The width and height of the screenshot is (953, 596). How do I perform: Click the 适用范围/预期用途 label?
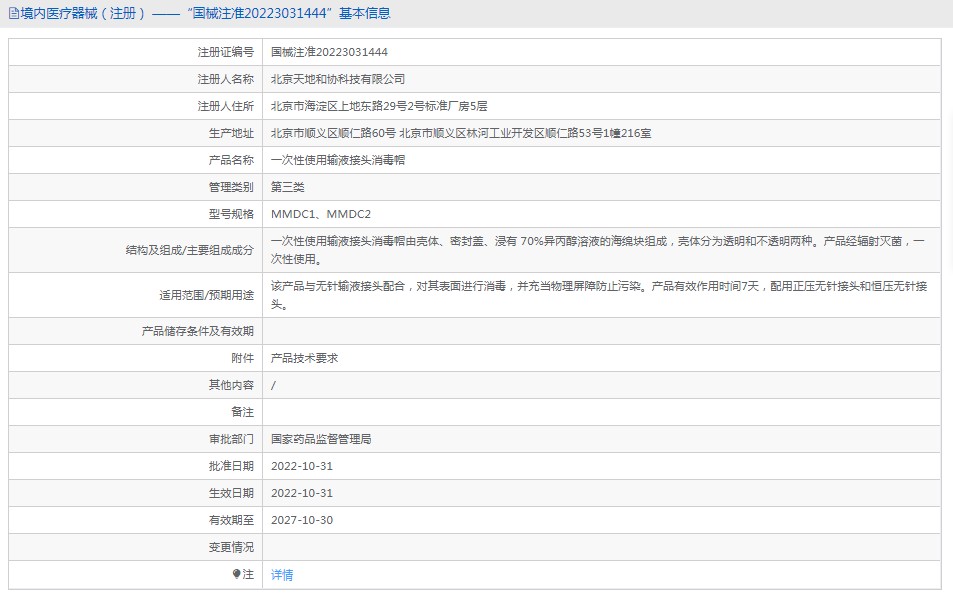point(207,295)
